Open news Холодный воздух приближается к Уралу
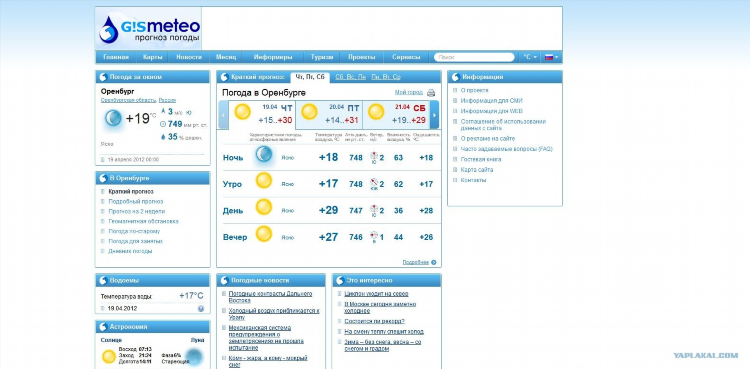The image size is (750, 369). (274, 314)
